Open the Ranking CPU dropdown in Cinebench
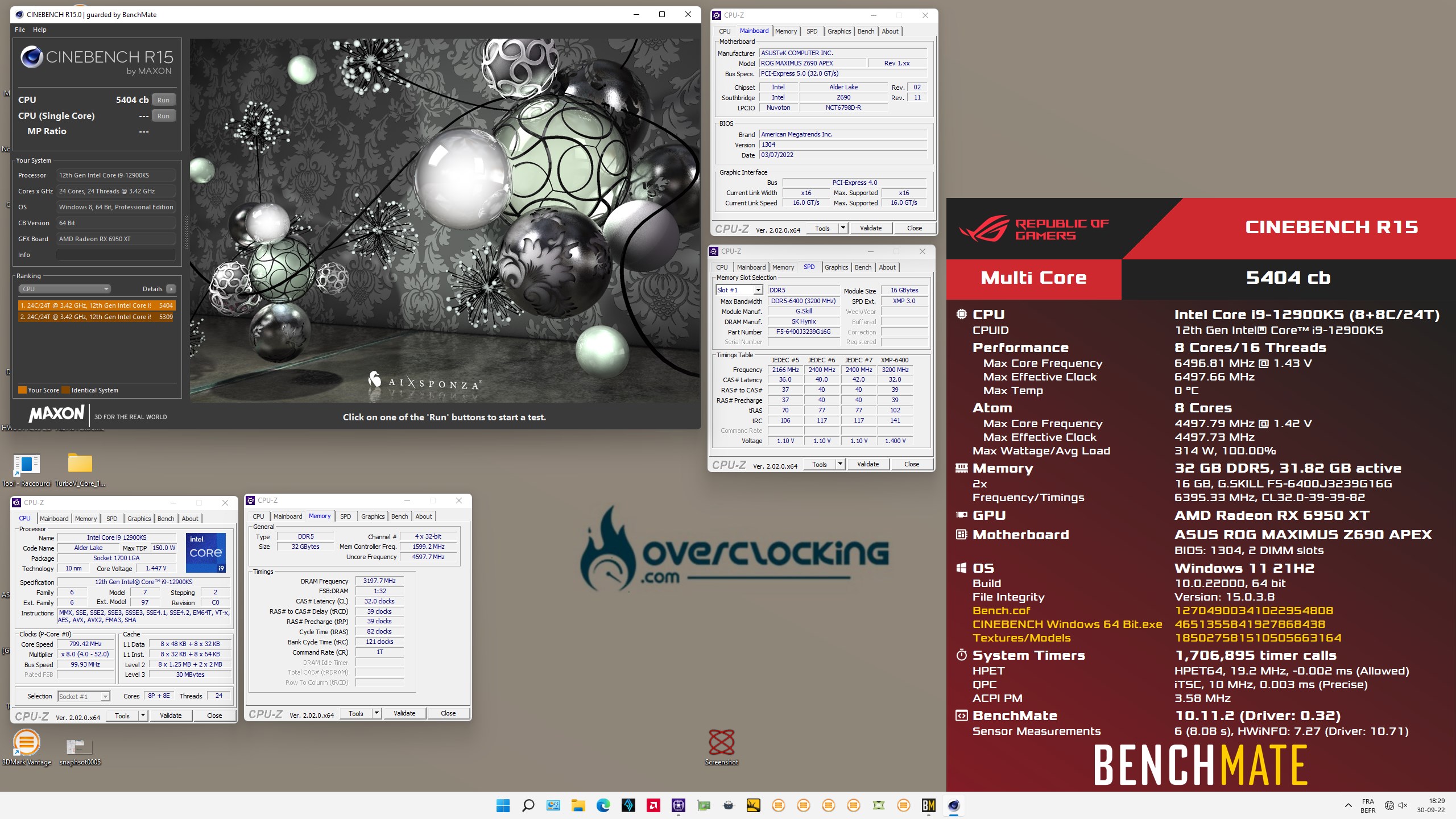This screenshot has width=1456, height=819. tap(64, 289)
